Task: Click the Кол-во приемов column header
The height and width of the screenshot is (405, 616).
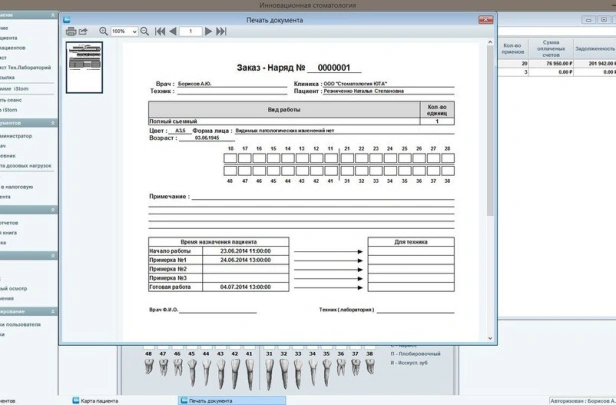Action: [x=513, y=47]
